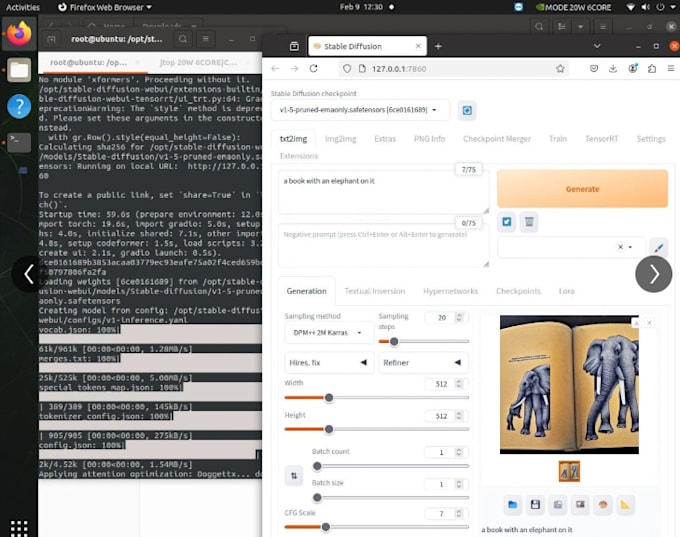The width and height of the screenshot is (680, 537).
Task: Clear the prompt with the trash icon
Action: click(x=529, y=222)
